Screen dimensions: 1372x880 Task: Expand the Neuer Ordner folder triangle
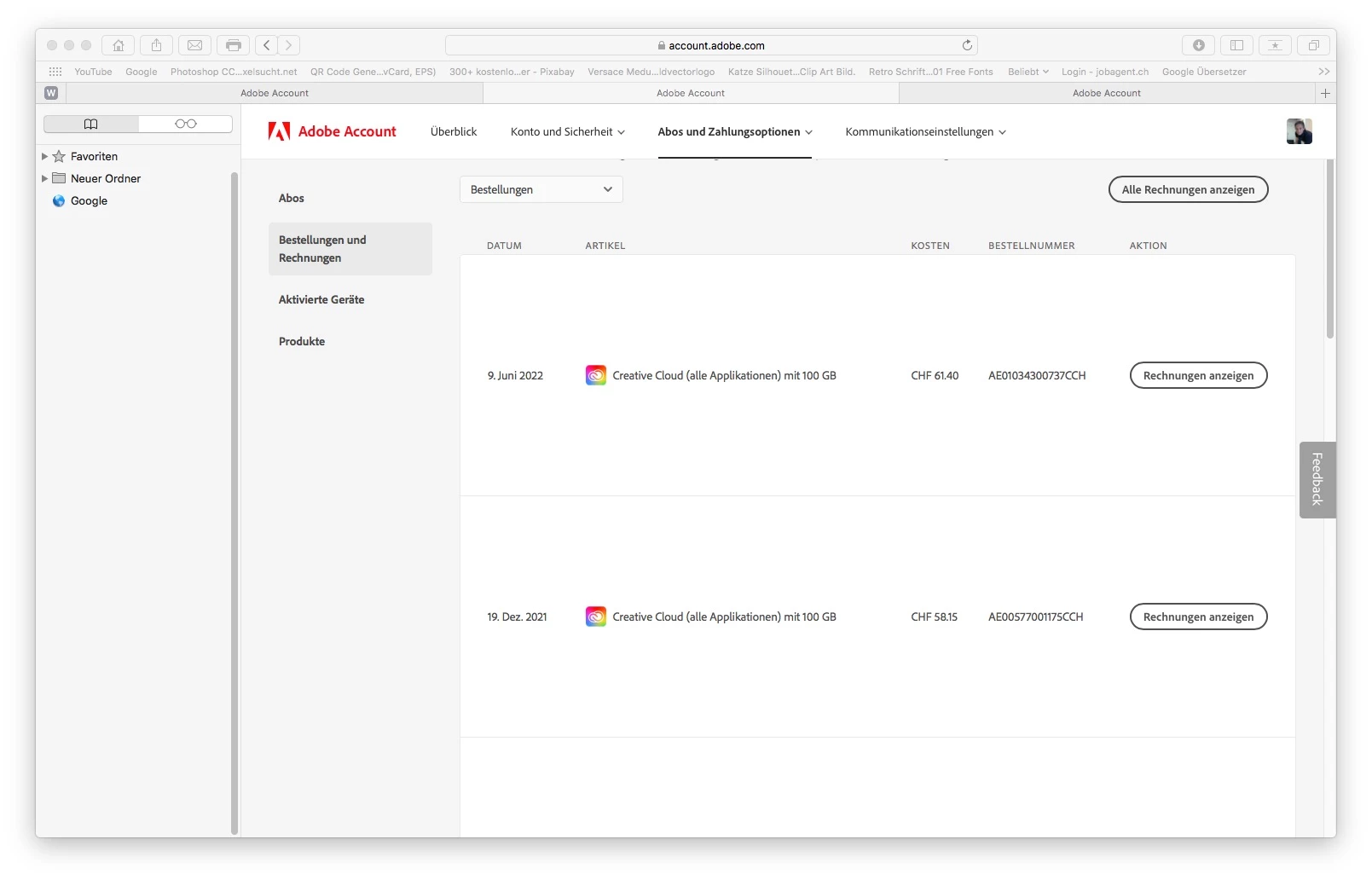click(x=44, y=179)
